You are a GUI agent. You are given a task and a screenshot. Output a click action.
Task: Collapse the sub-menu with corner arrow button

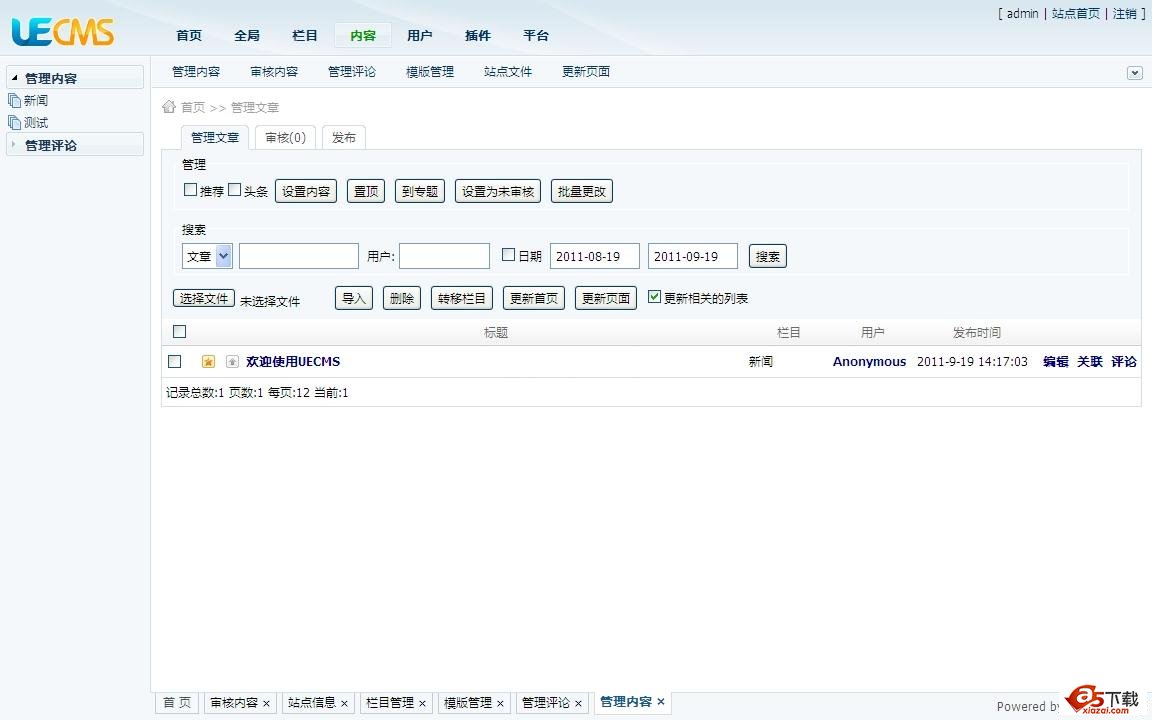(x=1134, y=73)
